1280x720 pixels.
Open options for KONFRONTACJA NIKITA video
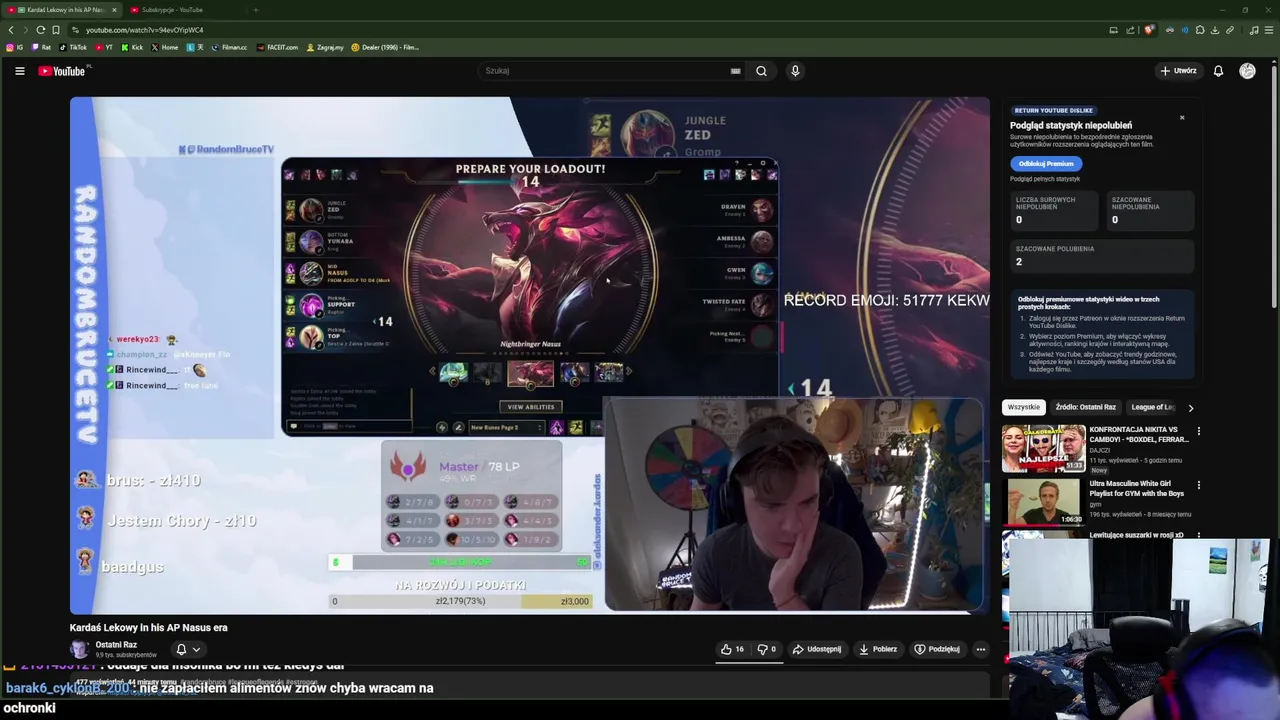(x=1198, y=431)
